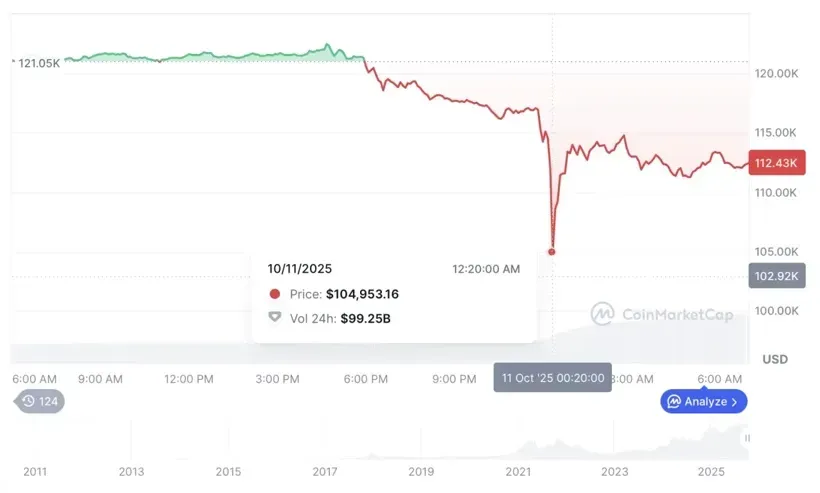Click the 11 Oct '25 00:20:00 time label
This screenshot has width=820, height=493.
coord(552,378)
